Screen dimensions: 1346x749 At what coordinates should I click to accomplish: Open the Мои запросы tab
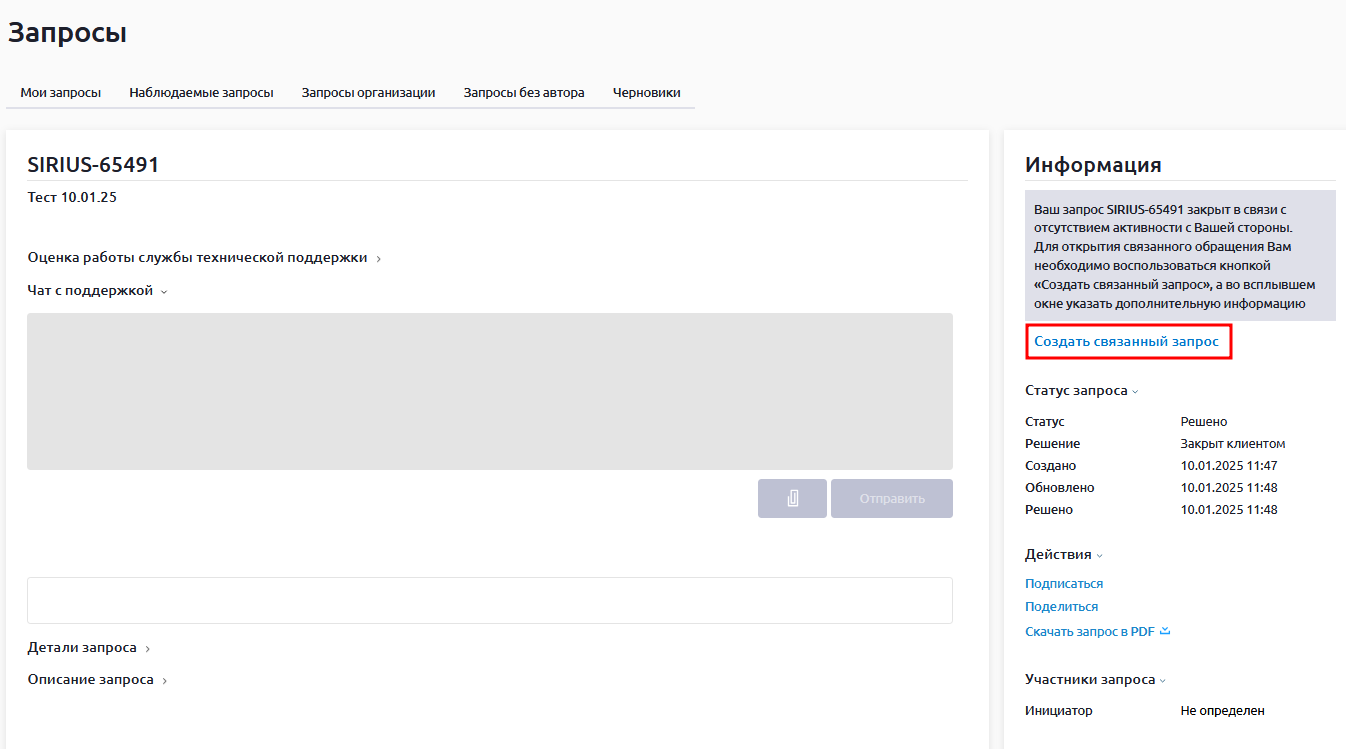click(61, 93)
